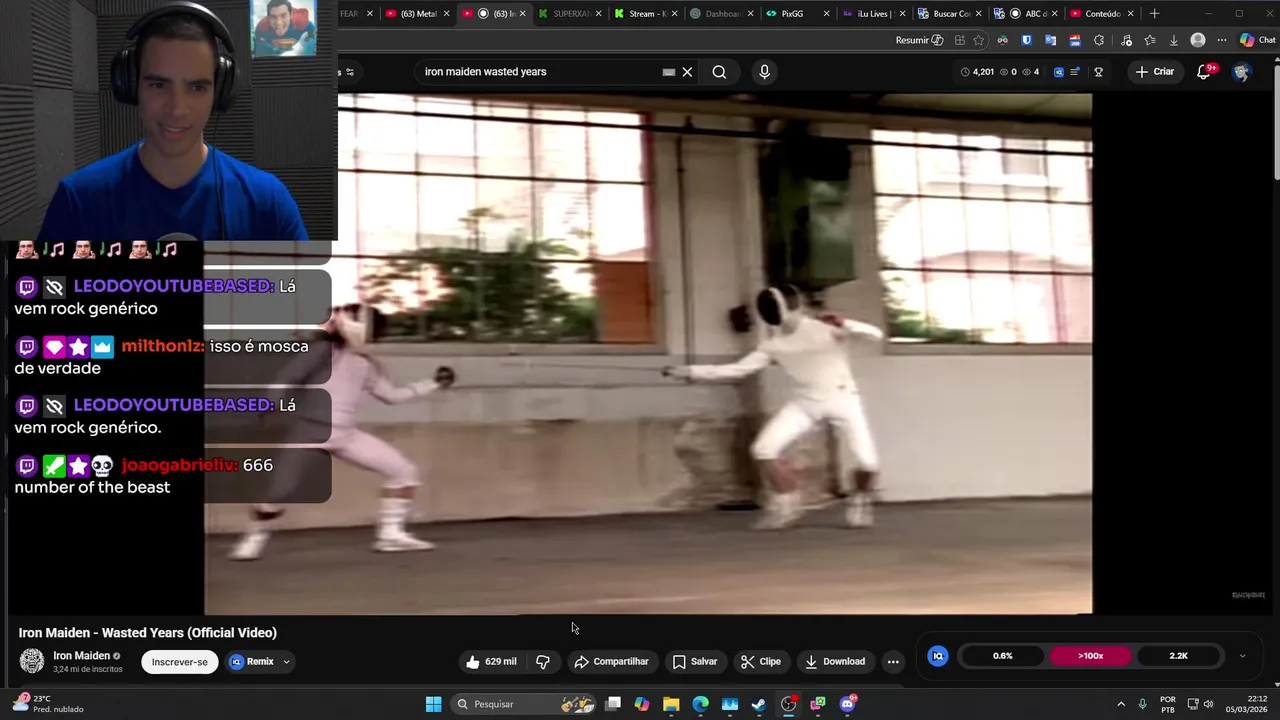Click the browser profile avatar icon
Viewport: 1280px width, 720px height.
tap(1198, 40)
